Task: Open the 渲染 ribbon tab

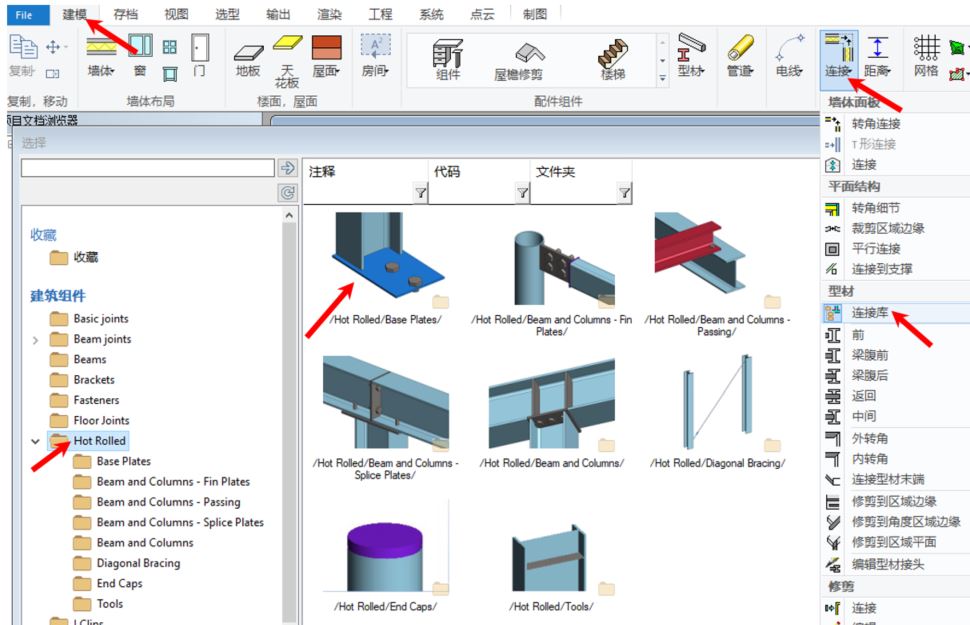Action: click(x=329, y=14)
